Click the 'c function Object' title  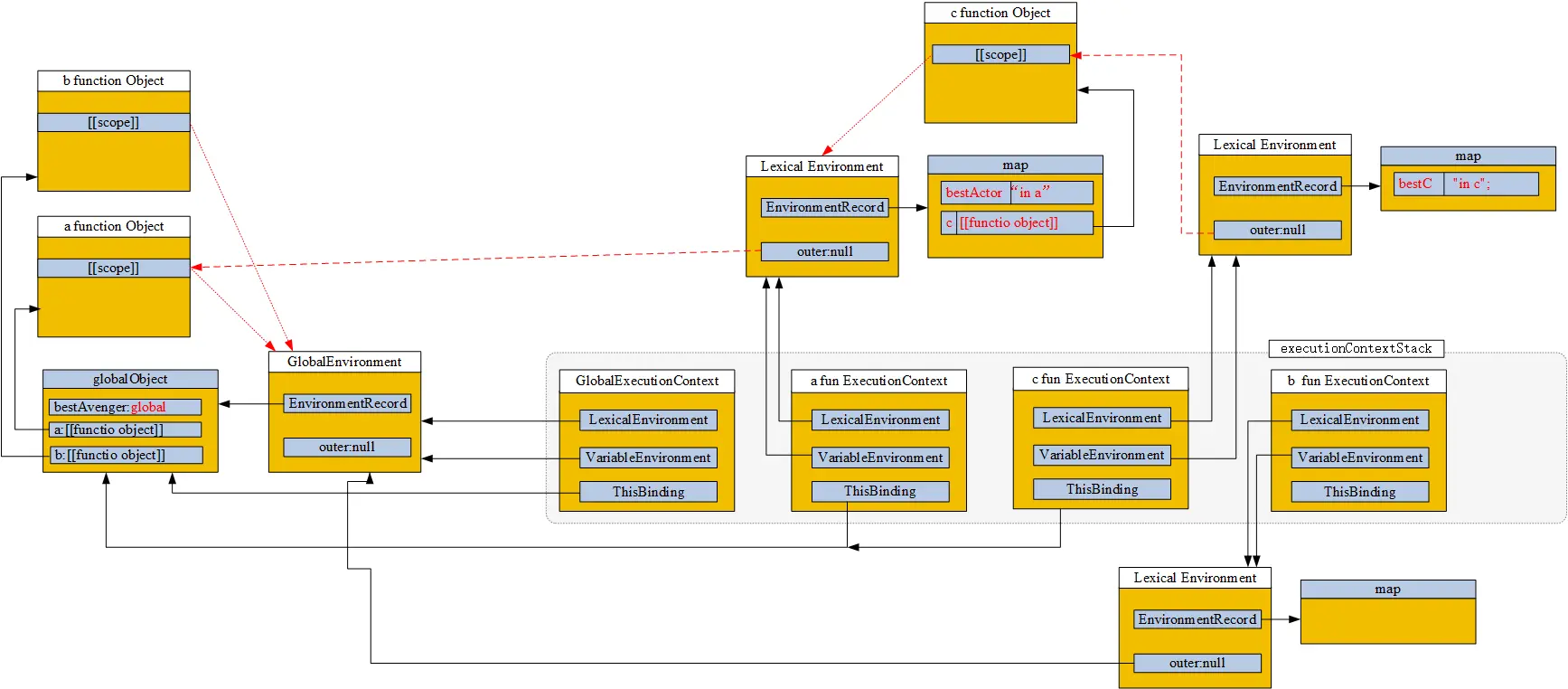(x=1000, y=13)
